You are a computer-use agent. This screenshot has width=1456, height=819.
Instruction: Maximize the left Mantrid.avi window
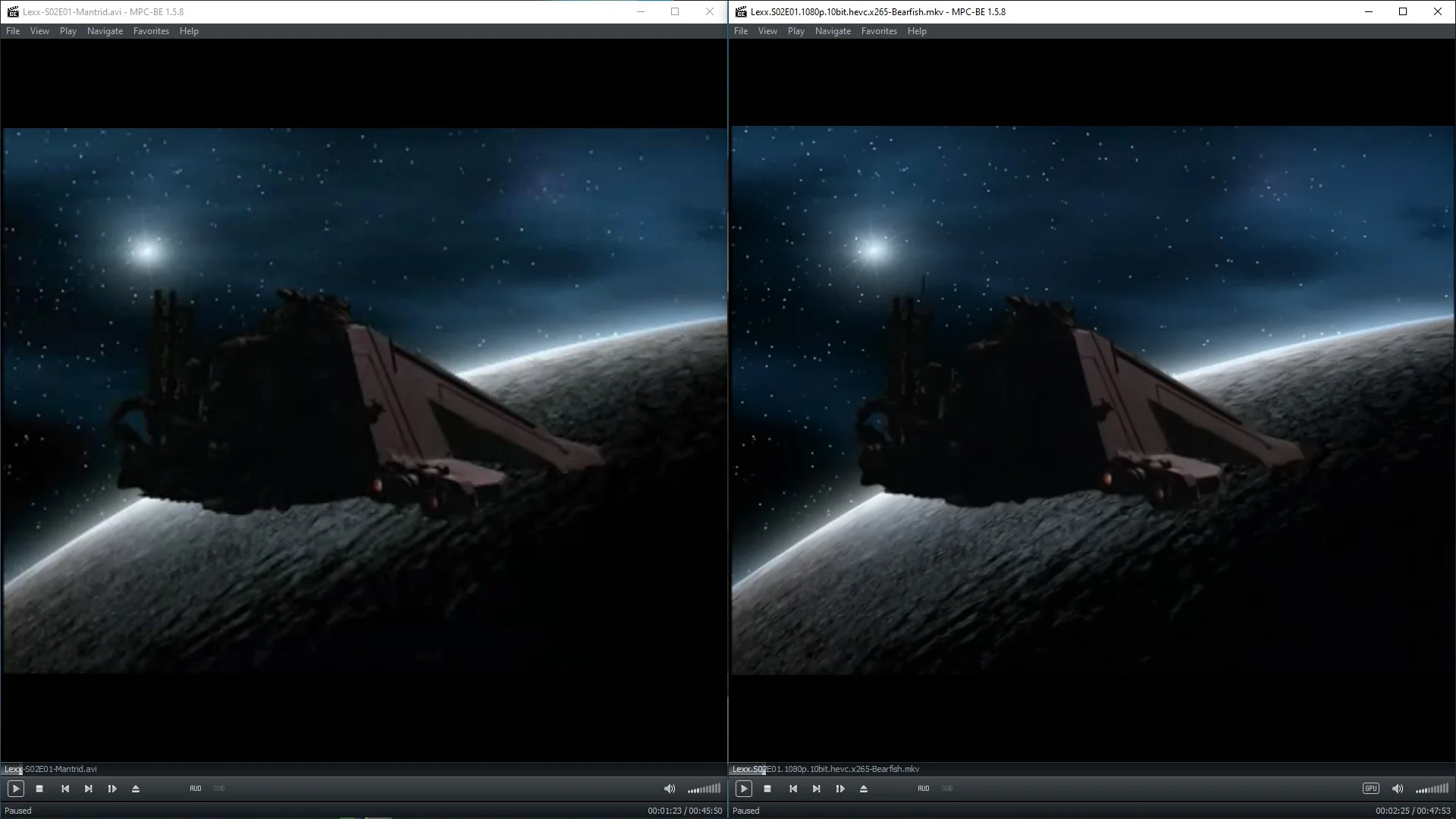pyautogui.click(x=675, y=11)
